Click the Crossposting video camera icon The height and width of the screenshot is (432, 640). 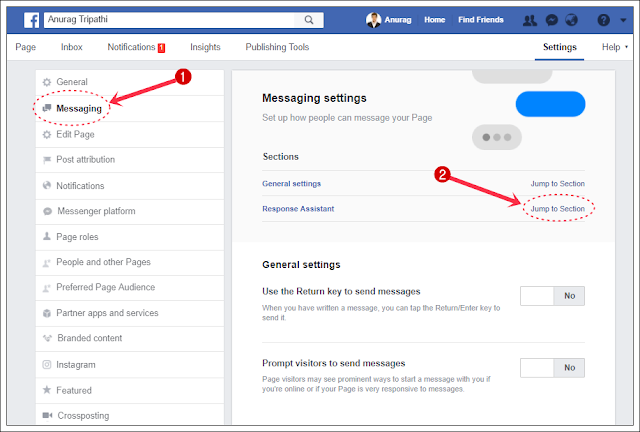coord(47,415)
